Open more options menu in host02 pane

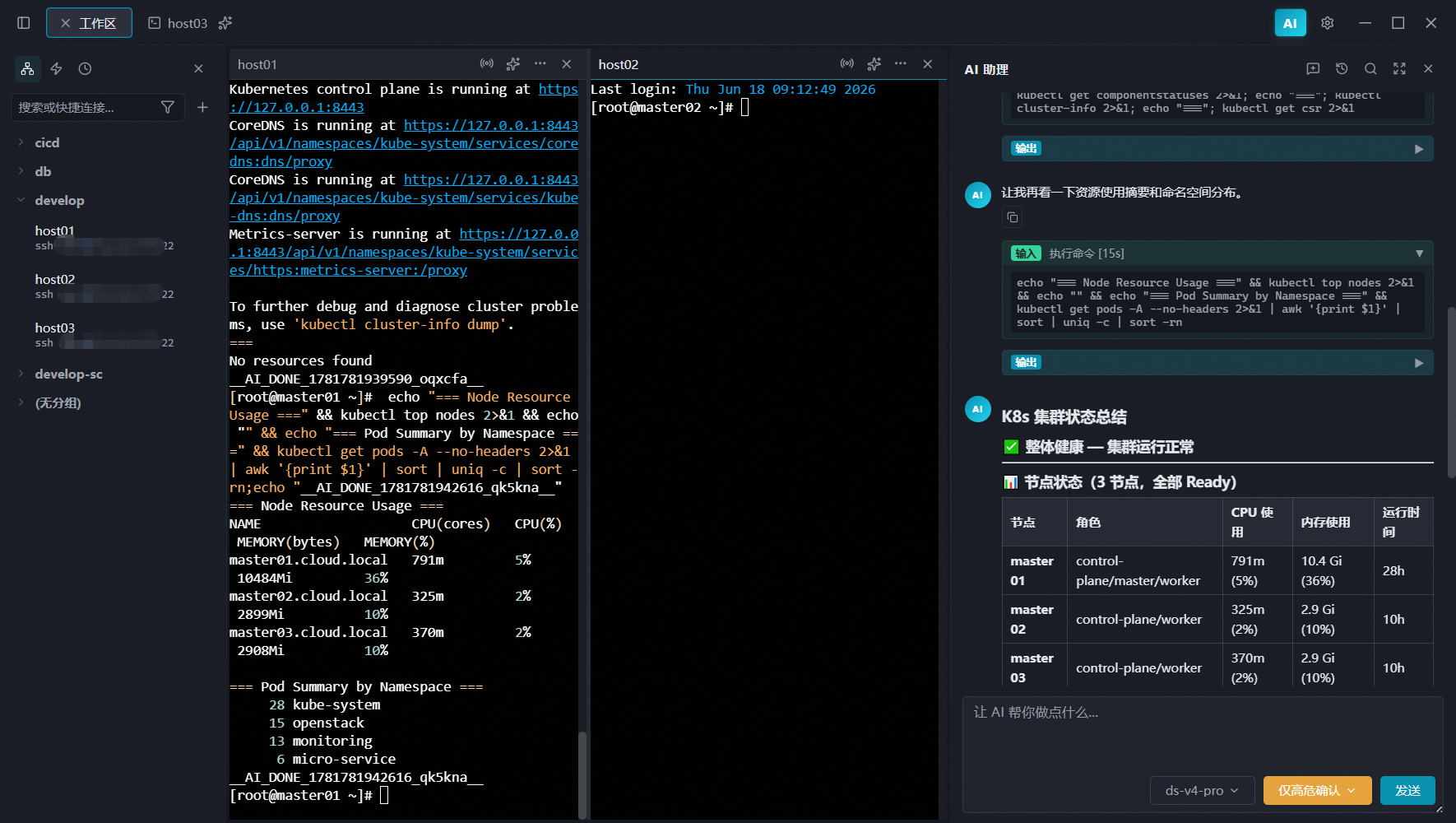(x=901, y=63)
